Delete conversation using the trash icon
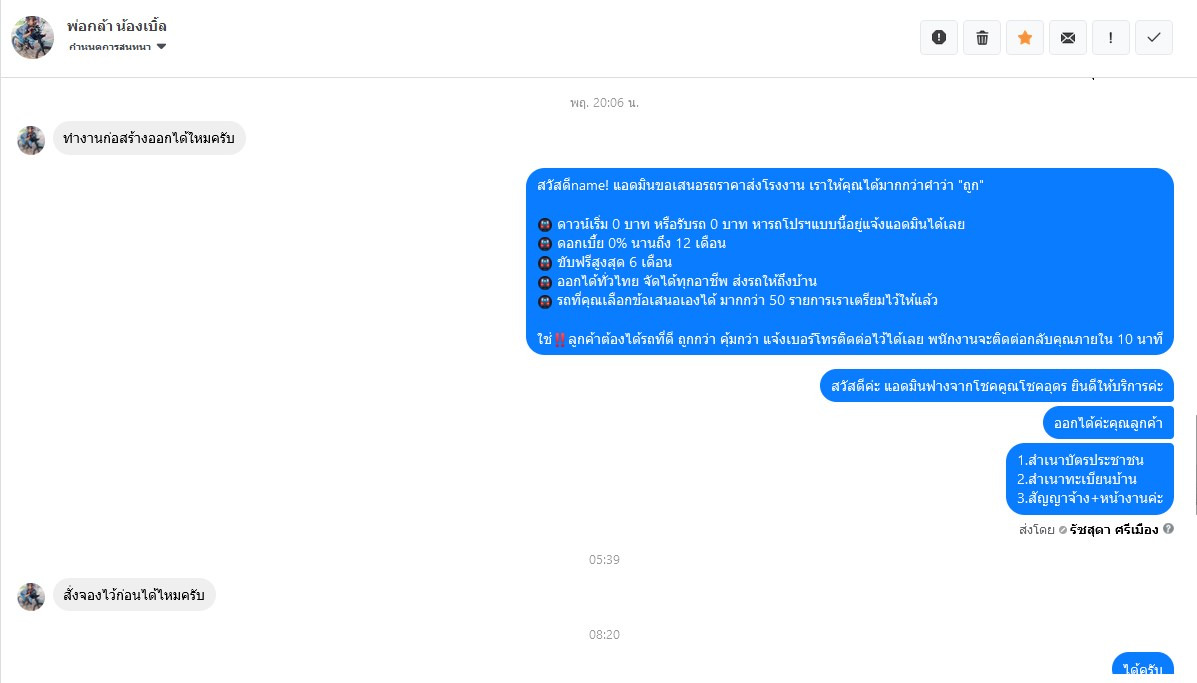Viewport: 1197px width, 683px height. [982, 37]
